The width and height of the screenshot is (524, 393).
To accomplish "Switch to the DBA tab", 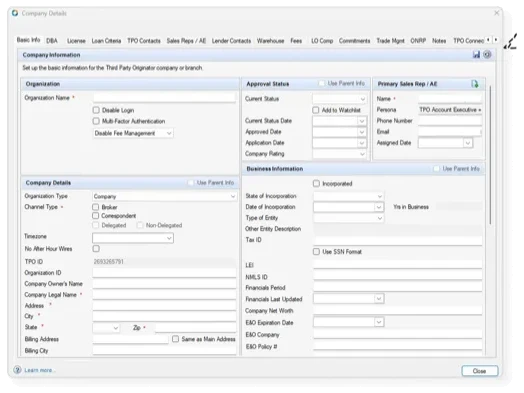I will point(52,41).
